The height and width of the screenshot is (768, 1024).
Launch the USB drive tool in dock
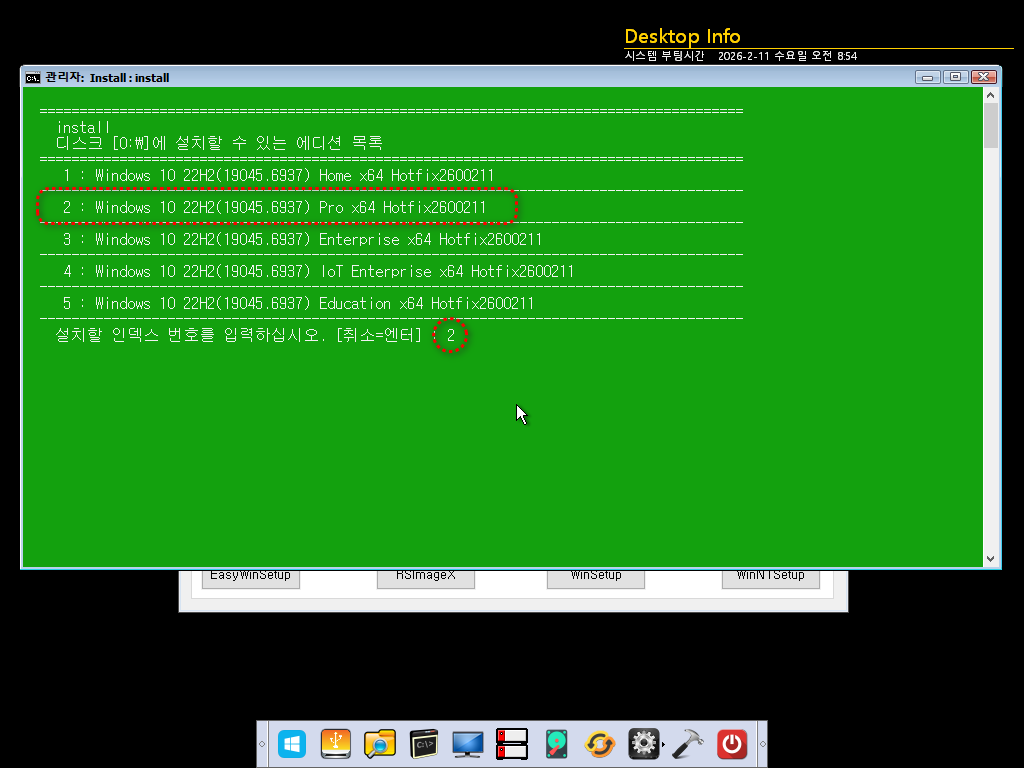336,744
